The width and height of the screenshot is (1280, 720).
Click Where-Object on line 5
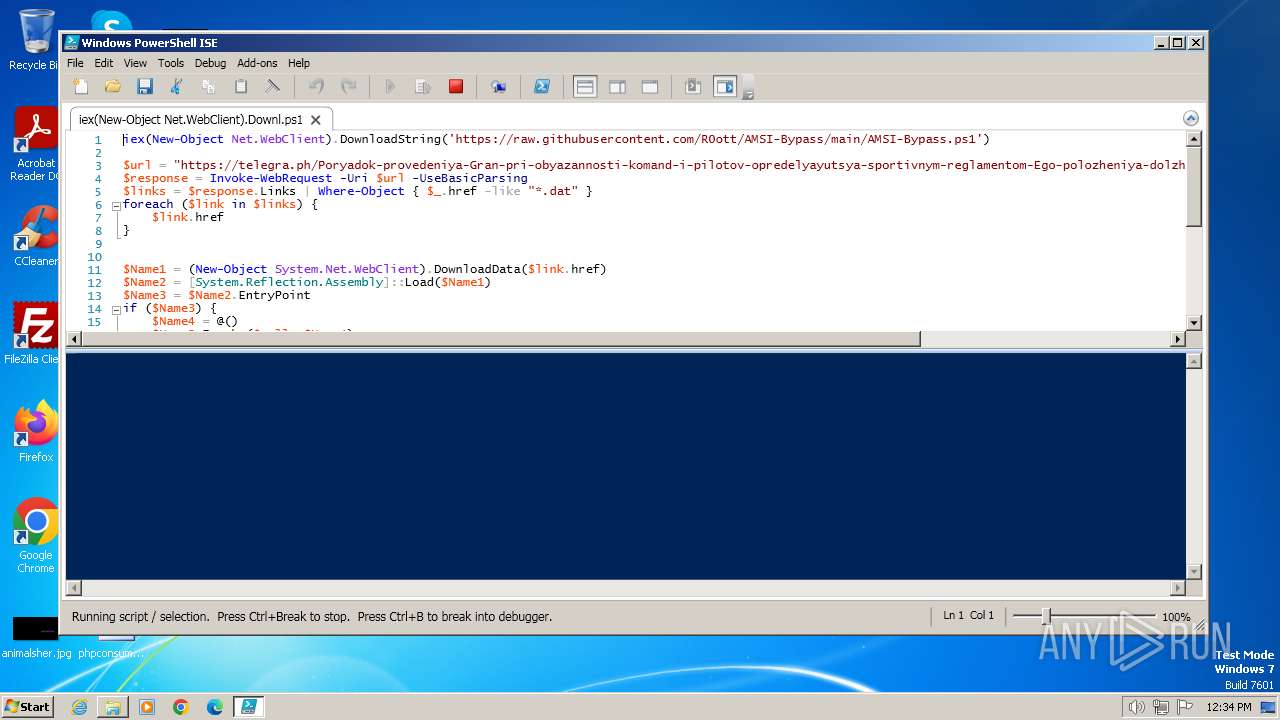(x=361, y=191)
